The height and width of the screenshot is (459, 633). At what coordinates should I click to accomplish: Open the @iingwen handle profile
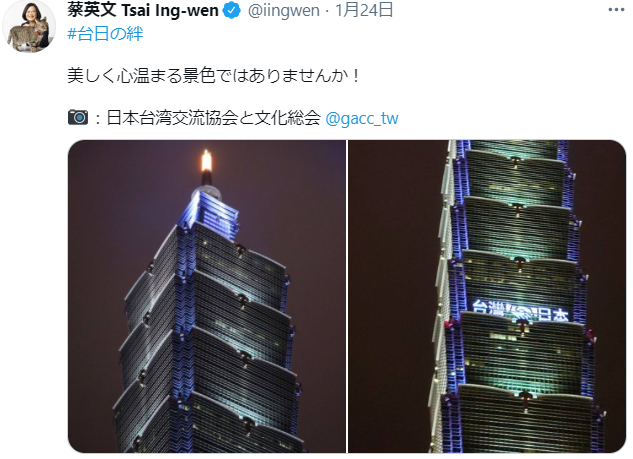click(x=284, y=10)
